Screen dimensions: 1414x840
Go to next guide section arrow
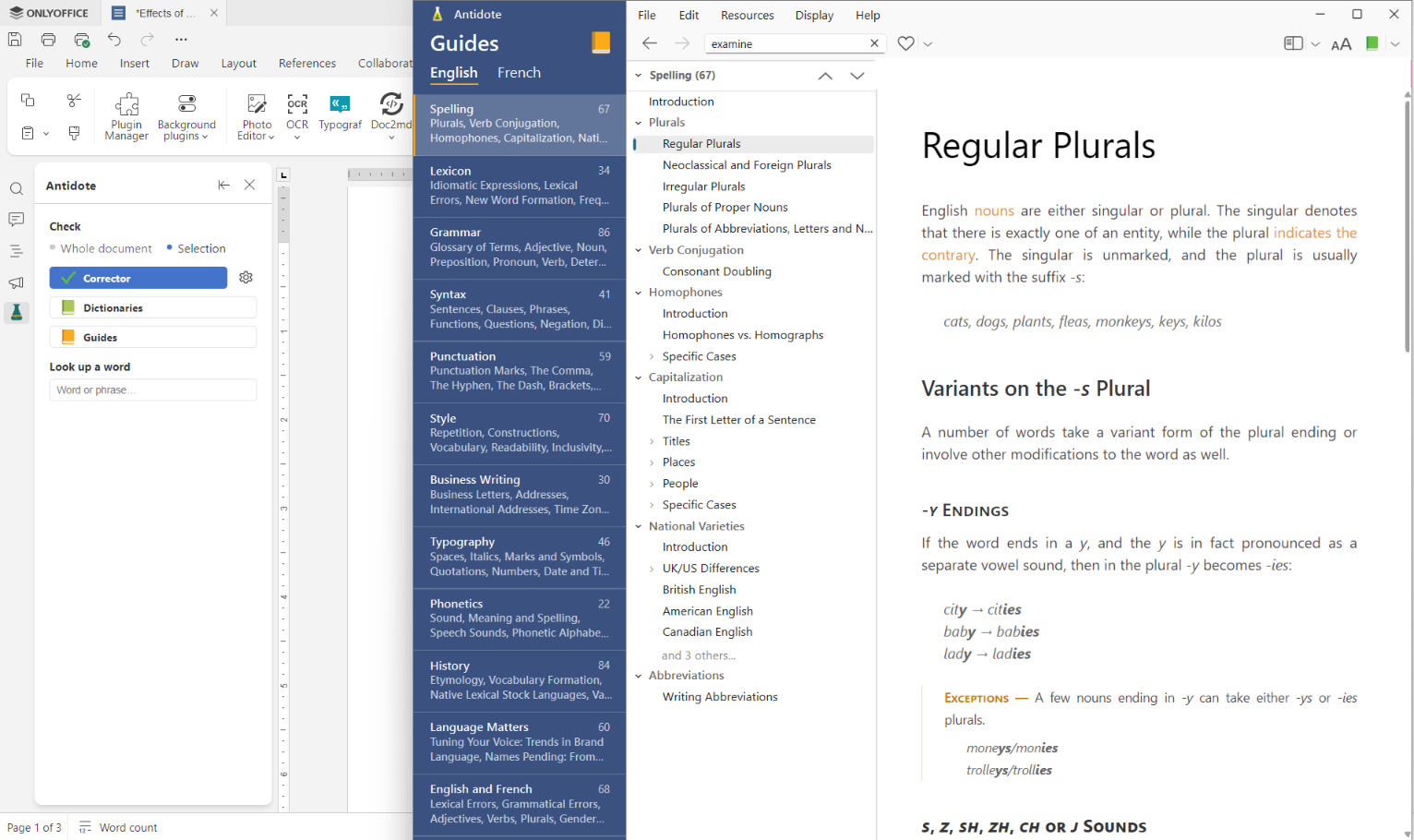coord(857,76)
